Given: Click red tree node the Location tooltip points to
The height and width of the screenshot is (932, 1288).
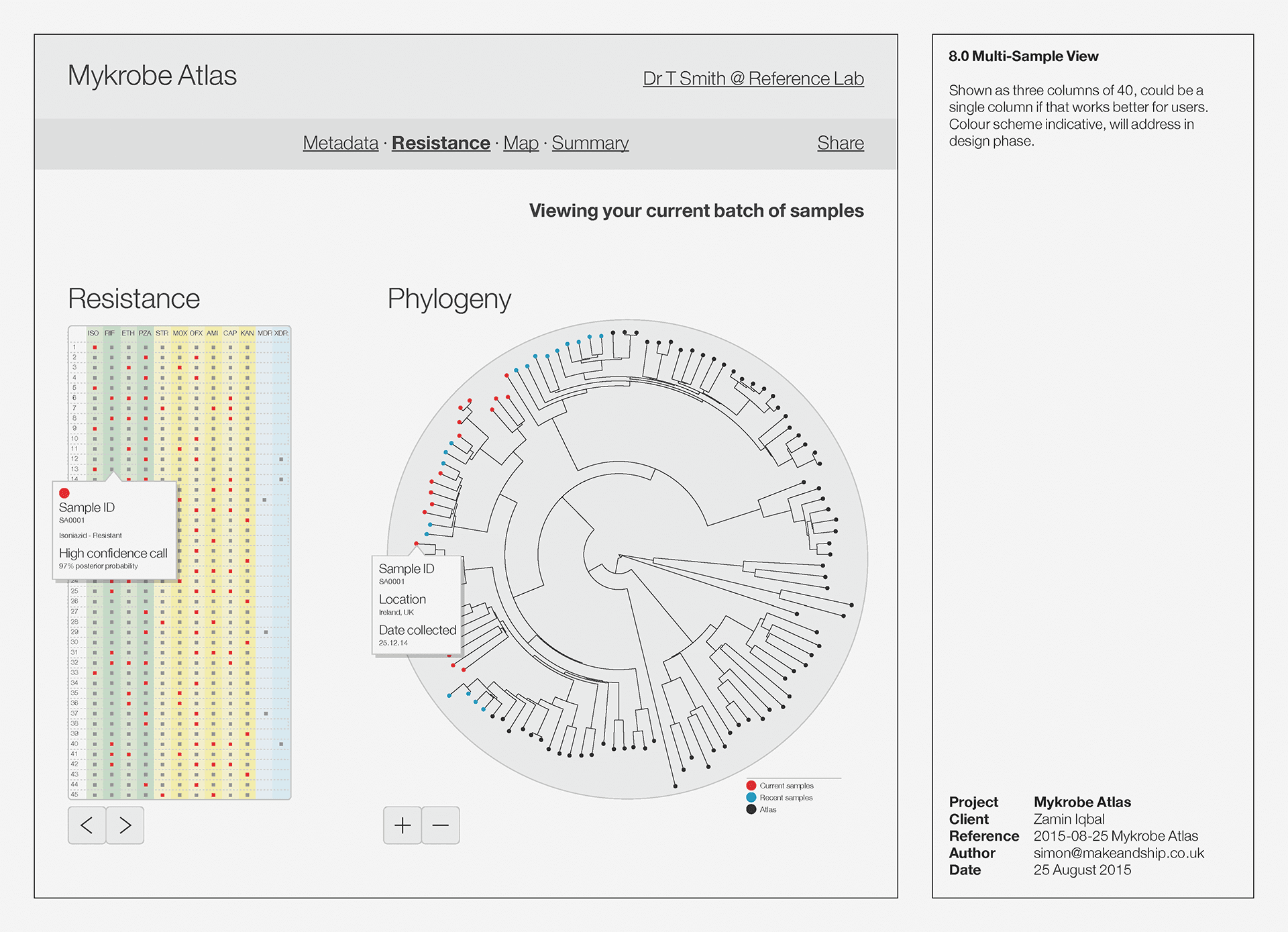Looking at the screenshot, I should [417, 543].
